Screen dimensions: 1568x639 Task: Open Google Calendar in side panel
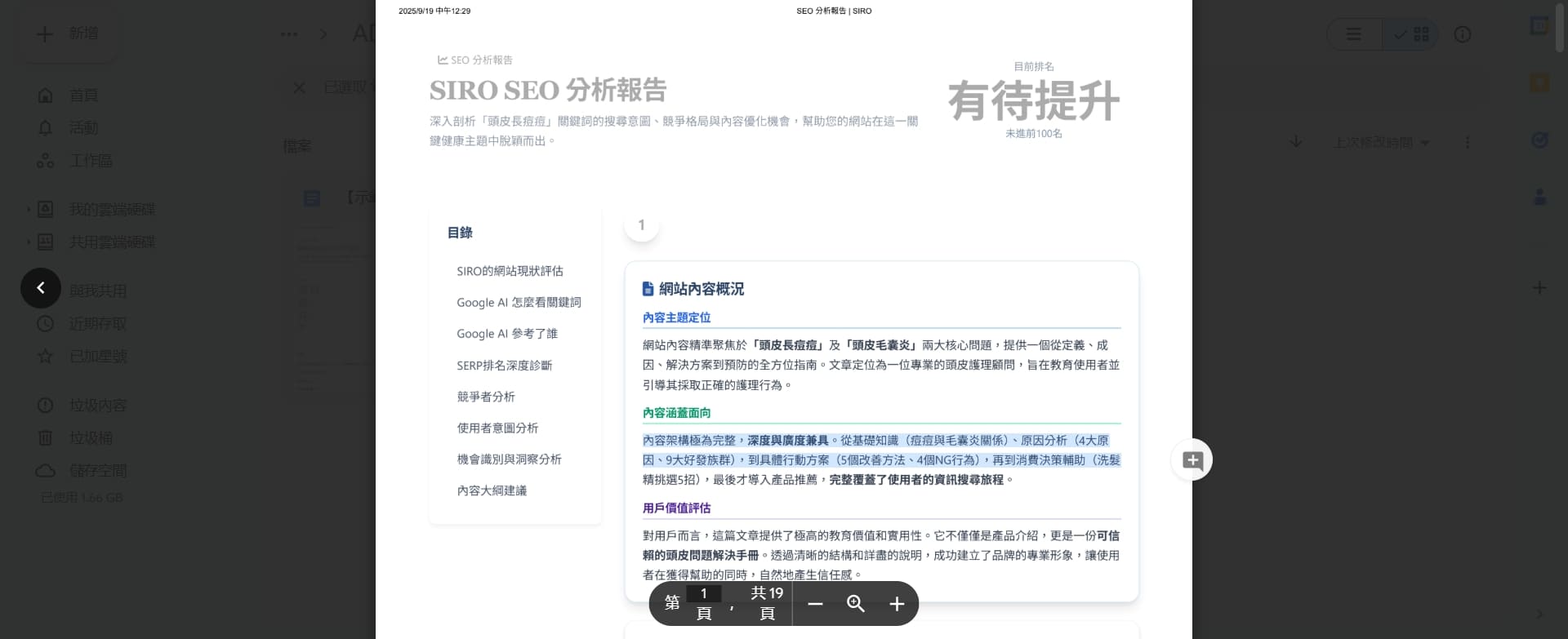tap(1539, 26)
